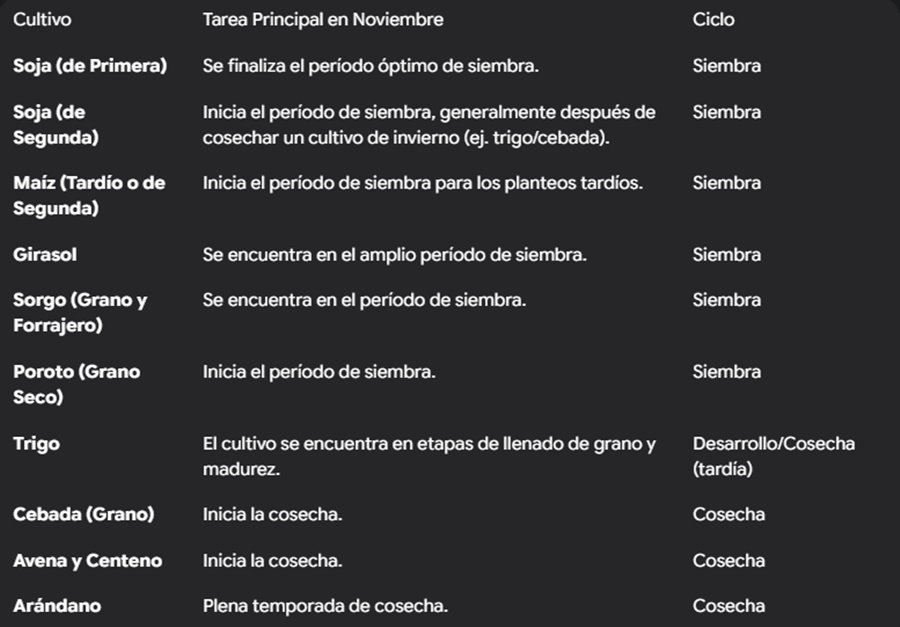Select the Girasol row's "Siembra" cycle cell
The height and width of the screenshot is (627, 900).
tap(726, 255)
